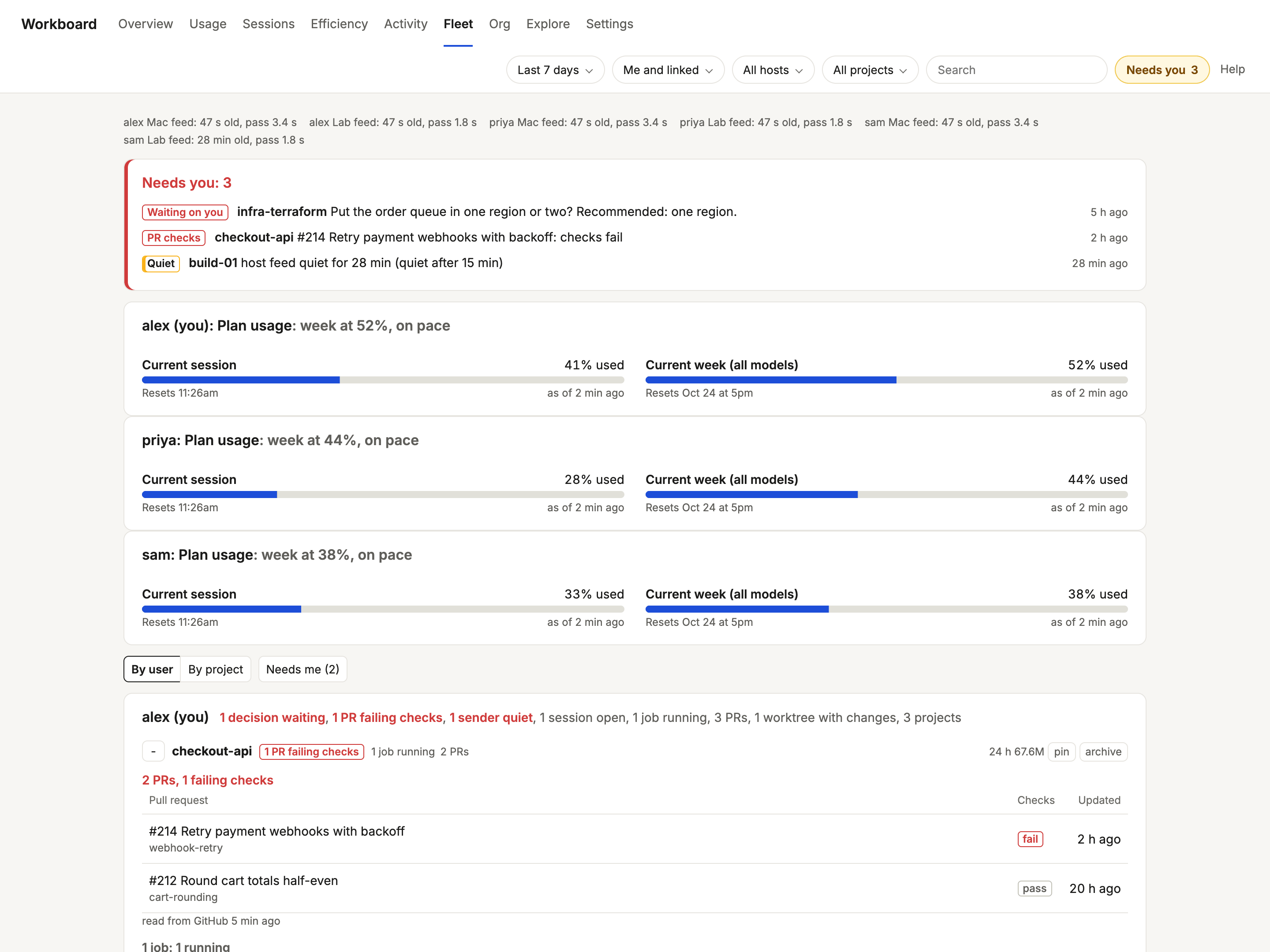Click the 'webhook-retry' branch name

186,848
